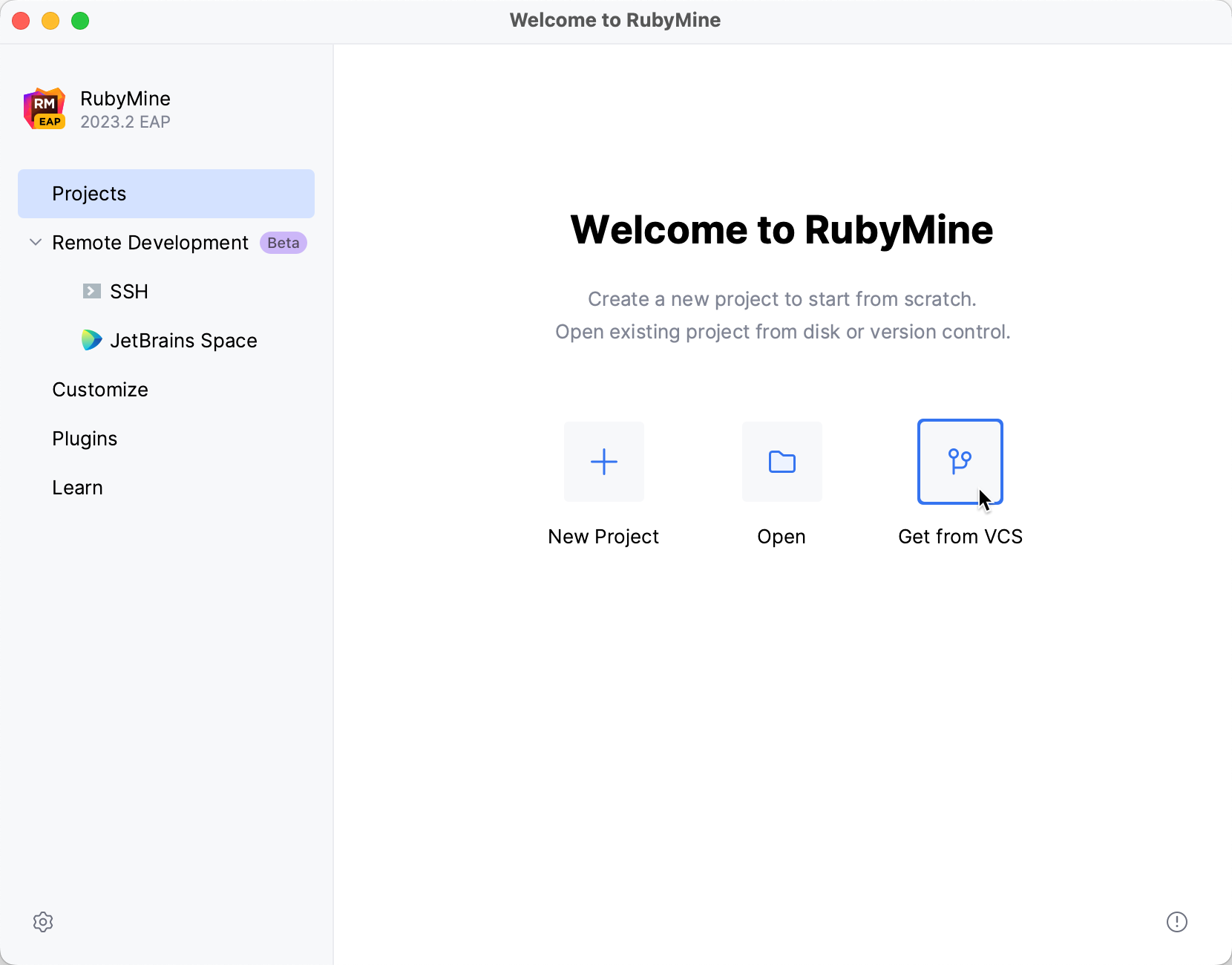Expand options under the settings gear
The height and width of the screenshot is (965, 1232).
click(x=43, y=922)
